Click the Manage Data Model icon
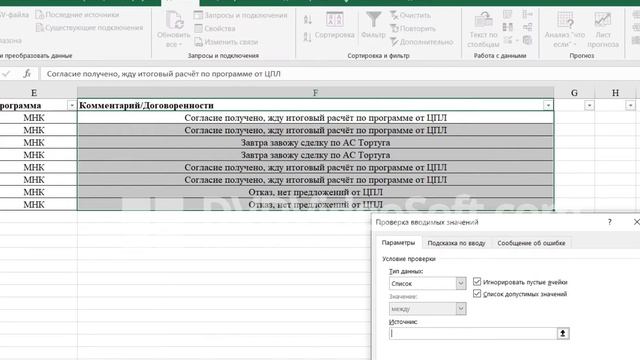Viewport: 640px width, 360px height. coord(527,40)
